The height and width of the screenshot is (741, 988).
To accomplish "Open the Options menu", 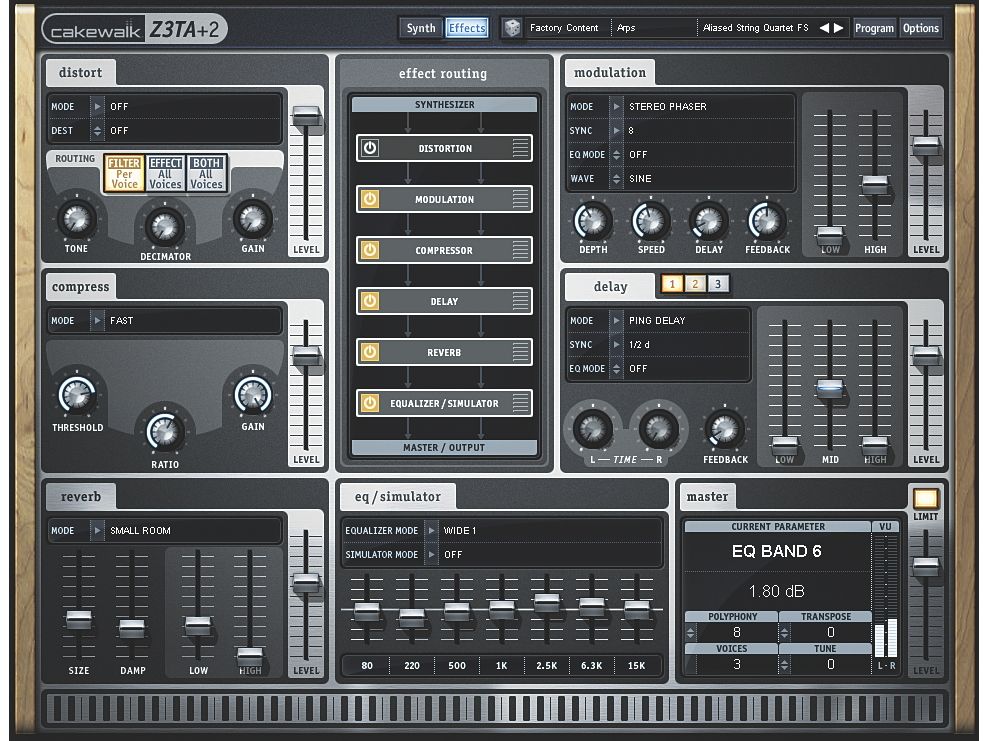I will [921, 28].
